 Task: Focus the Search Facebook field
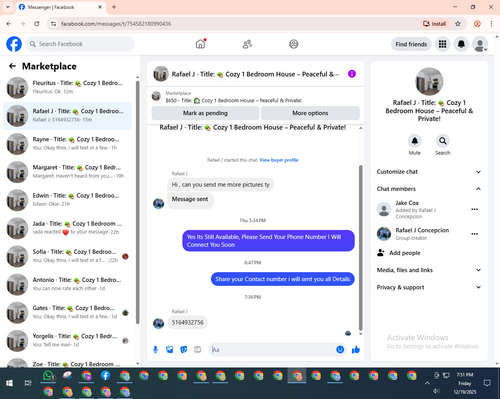tap(80, 44)
